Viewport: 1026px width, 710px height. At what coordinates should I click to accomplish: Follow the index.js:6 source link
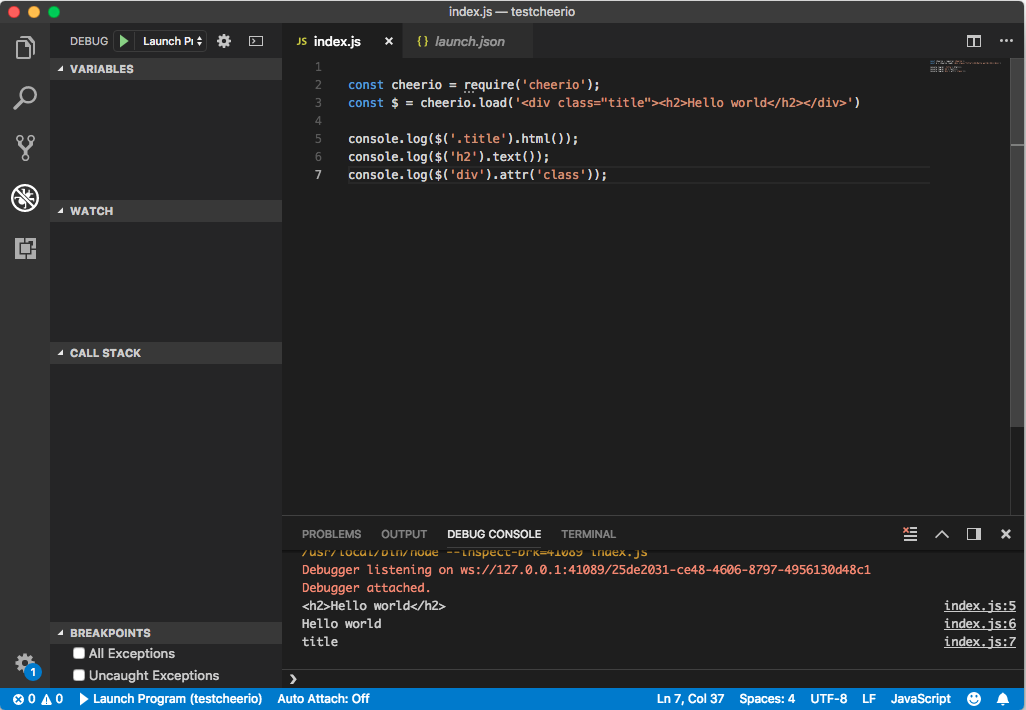pyautogui.click(x=980, y=624)
